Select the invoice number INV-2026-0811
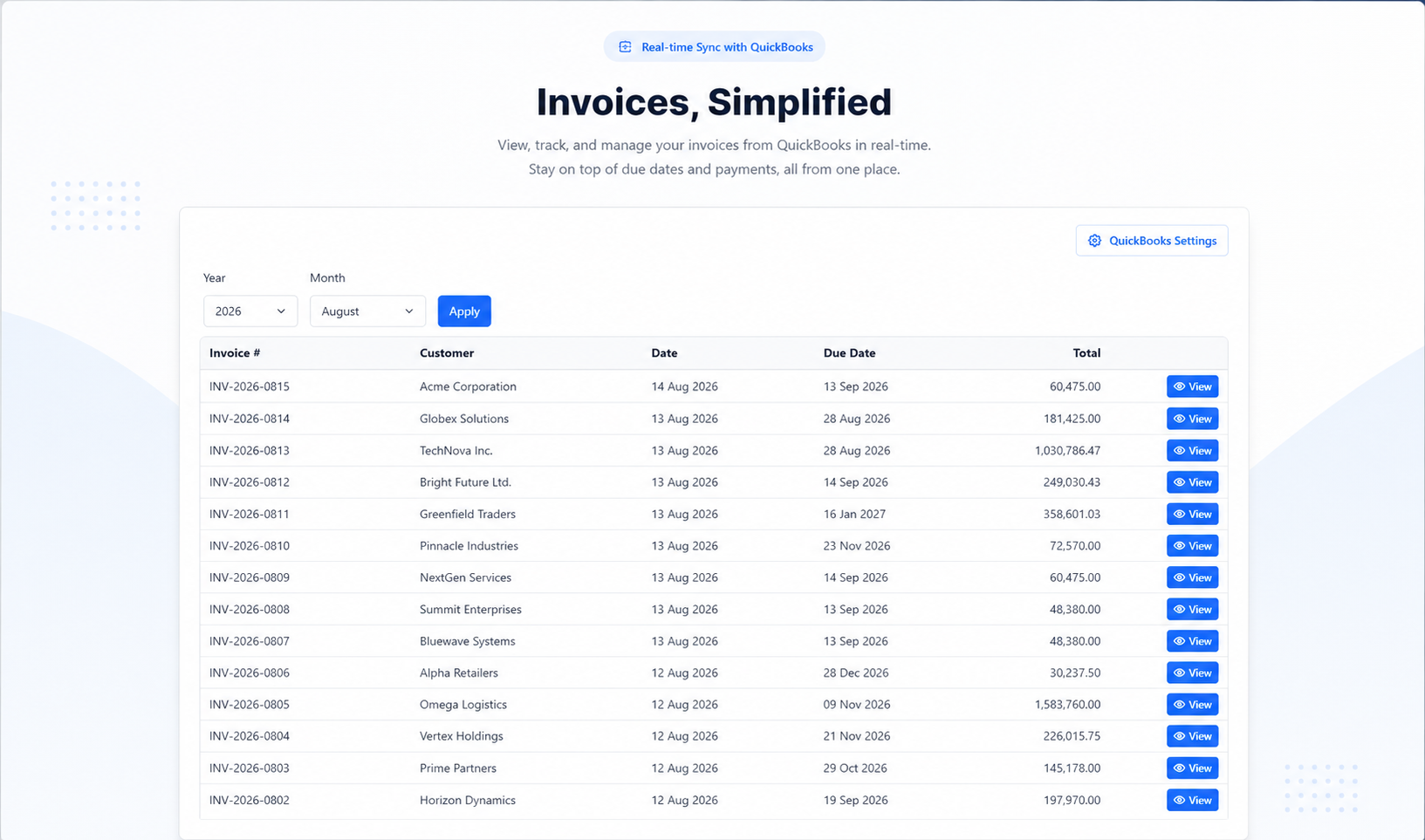Viewport: 1425px width, 840px height. 250,514
